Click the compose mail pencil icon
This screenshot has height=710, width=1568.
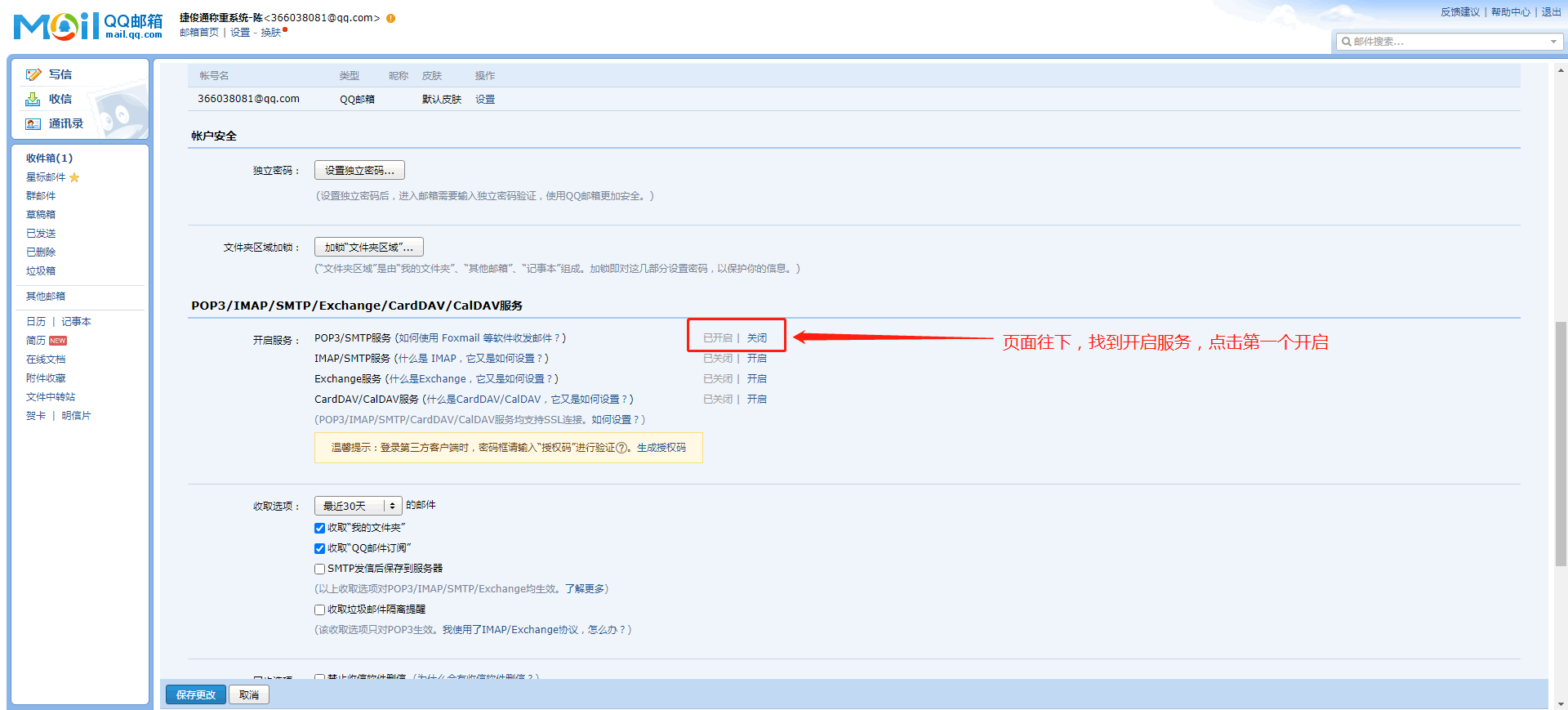click(x=33, y=75)
